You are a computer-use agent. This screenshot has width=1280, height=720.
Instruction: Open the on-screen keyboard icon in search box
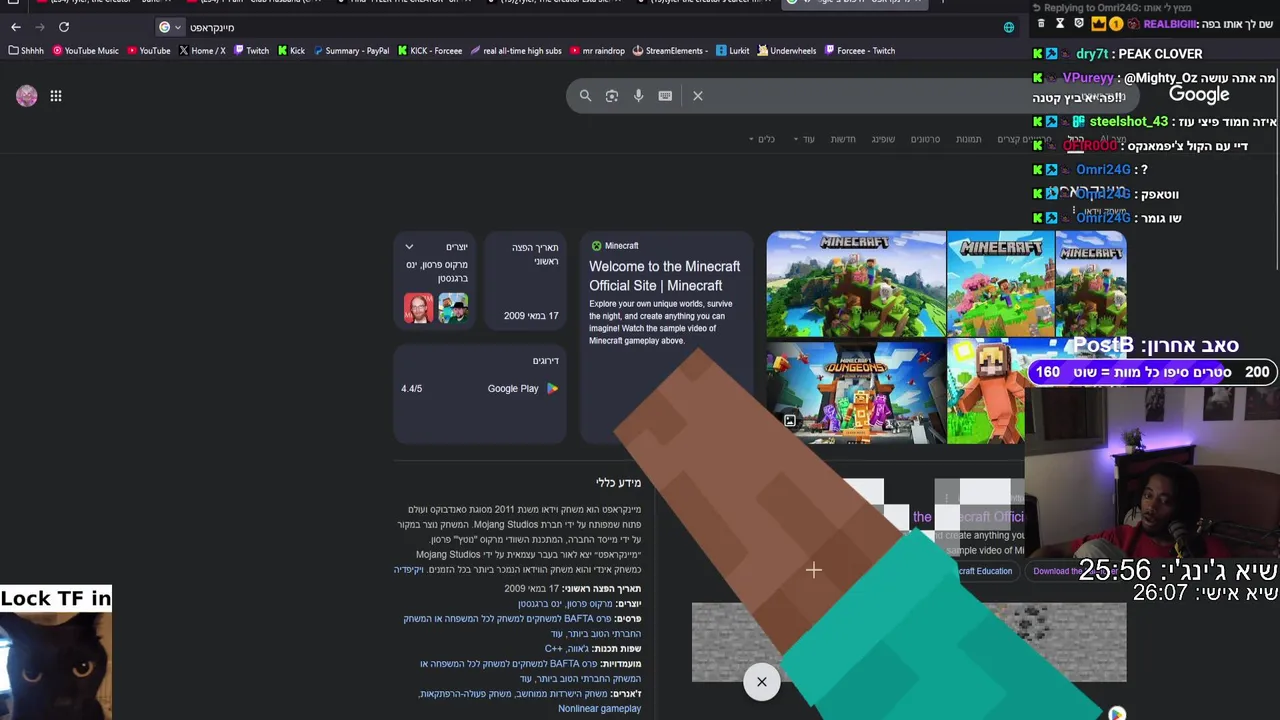tap(665, 96)
